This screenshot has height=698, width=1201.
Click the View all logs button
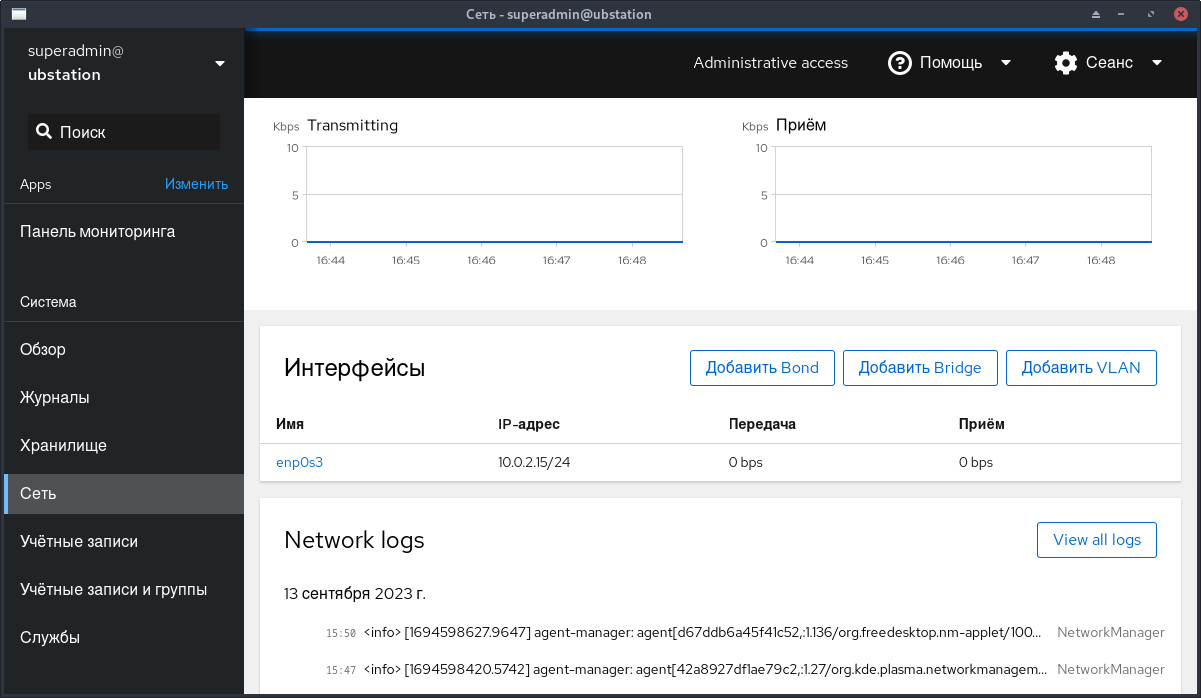click(1097, 540)
